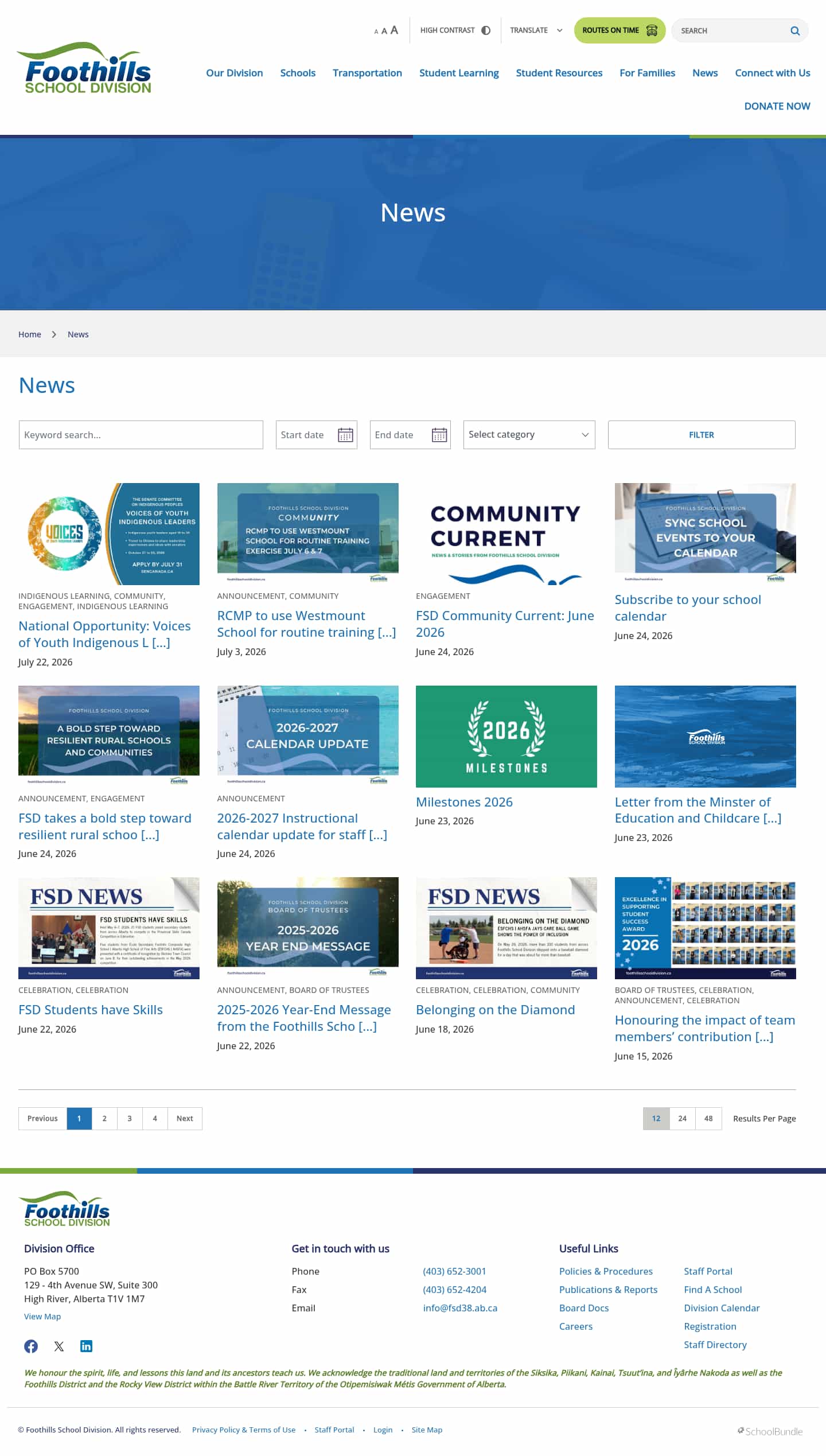Open Publications & Reports link

[x=608, y=1290]
